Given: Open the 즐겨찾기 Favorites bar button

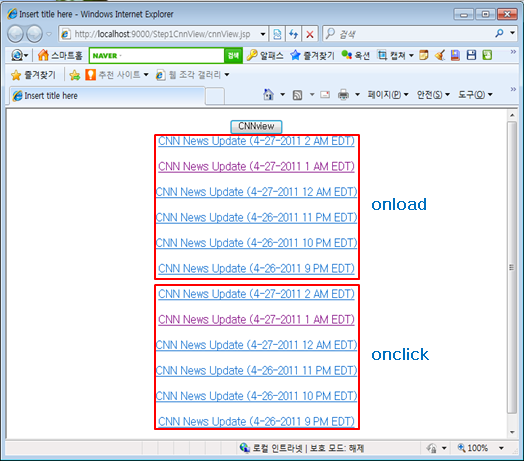Looking at the screenshot, I should [33, 75].
